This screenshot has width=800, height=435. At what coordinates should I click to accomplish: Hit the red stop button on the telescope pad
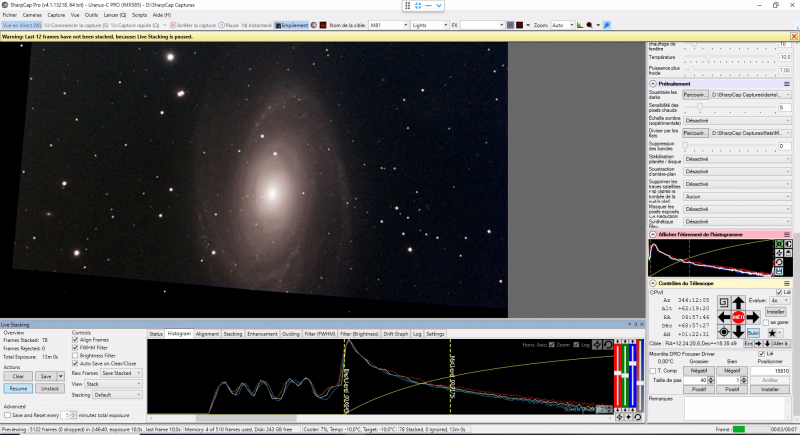click(x=738, y=317)
